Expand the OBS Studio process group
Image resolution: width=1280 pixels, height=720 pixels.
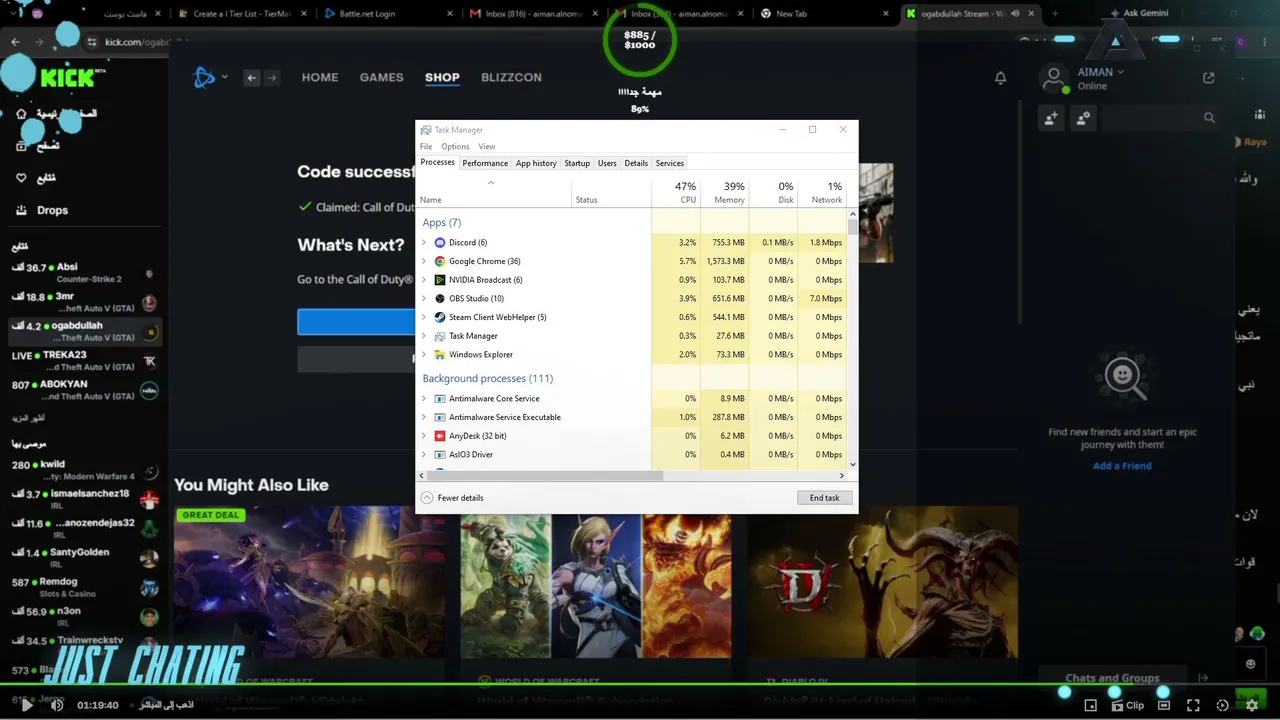coord(424,299)
